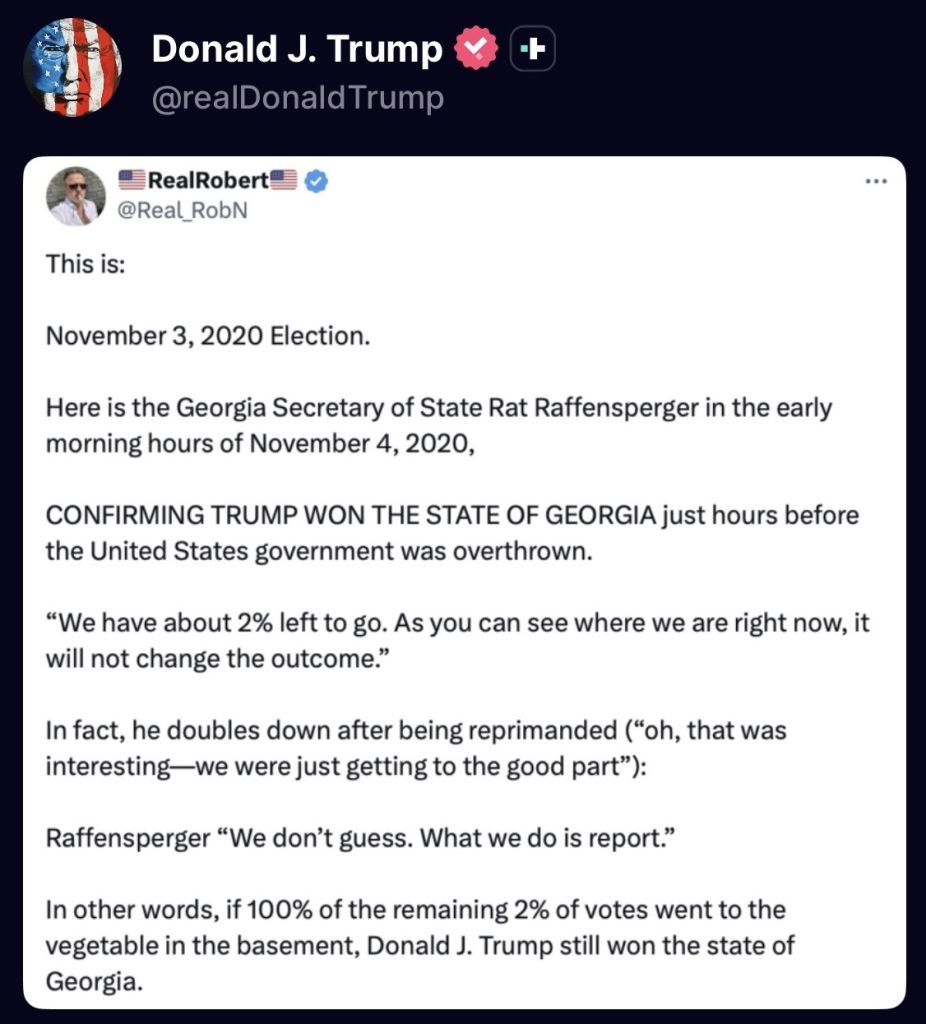The height and width of the screenshot is (1024, 926).
Task: Click the "We don't guess" Raffensperger quote
Action: tap(355, 837)
